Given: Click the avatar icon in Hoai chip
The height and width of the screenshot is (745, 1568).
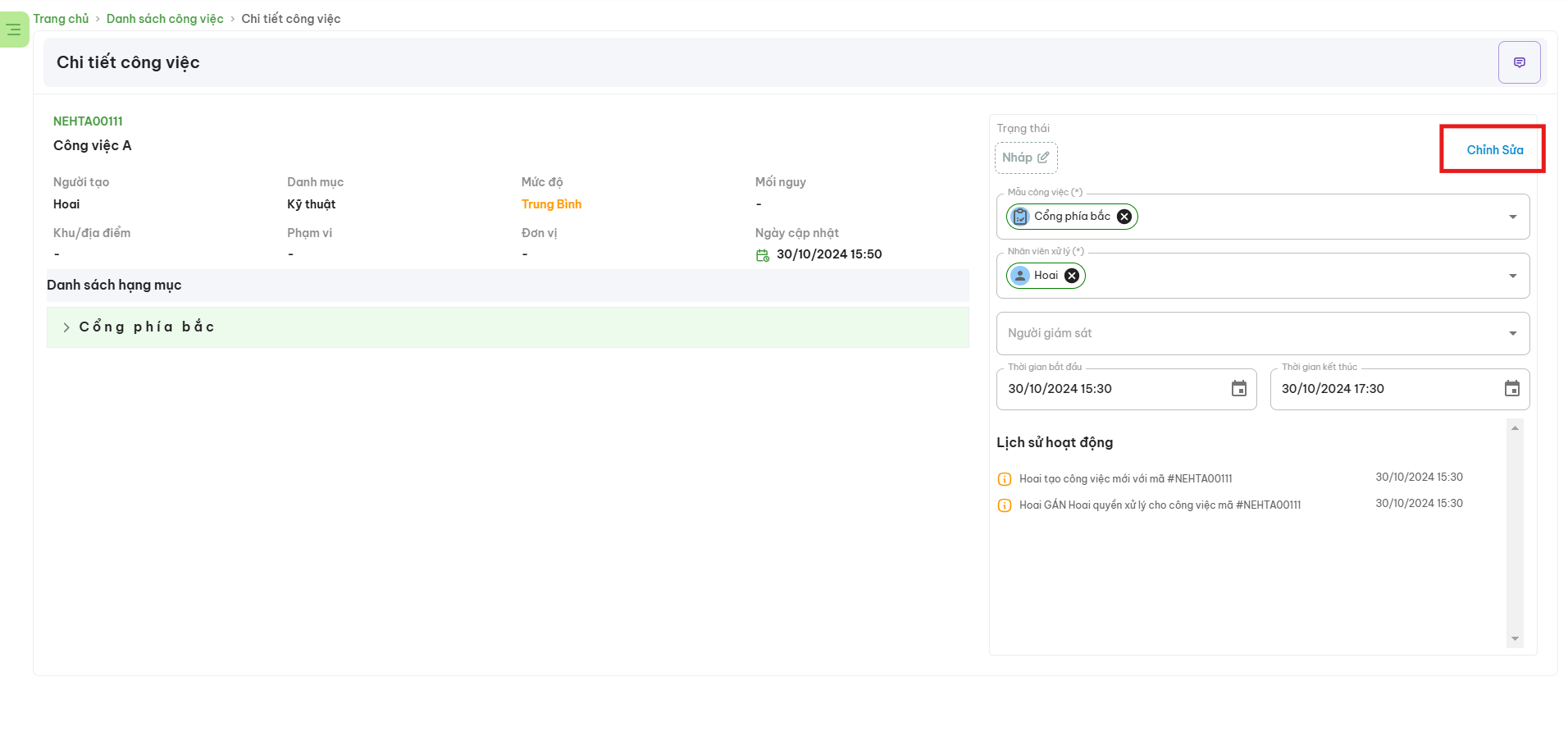Looking at the screenshot, I should click(1019, 276).
